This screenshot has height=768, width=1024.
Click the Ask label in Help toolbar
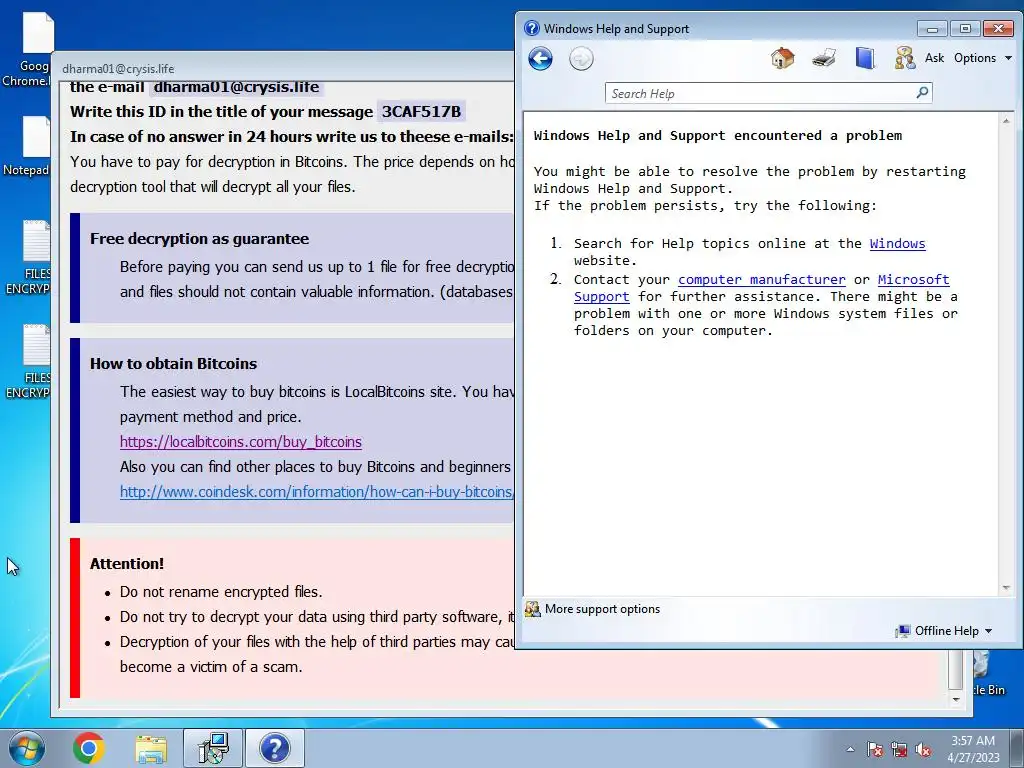click(934, 57)
